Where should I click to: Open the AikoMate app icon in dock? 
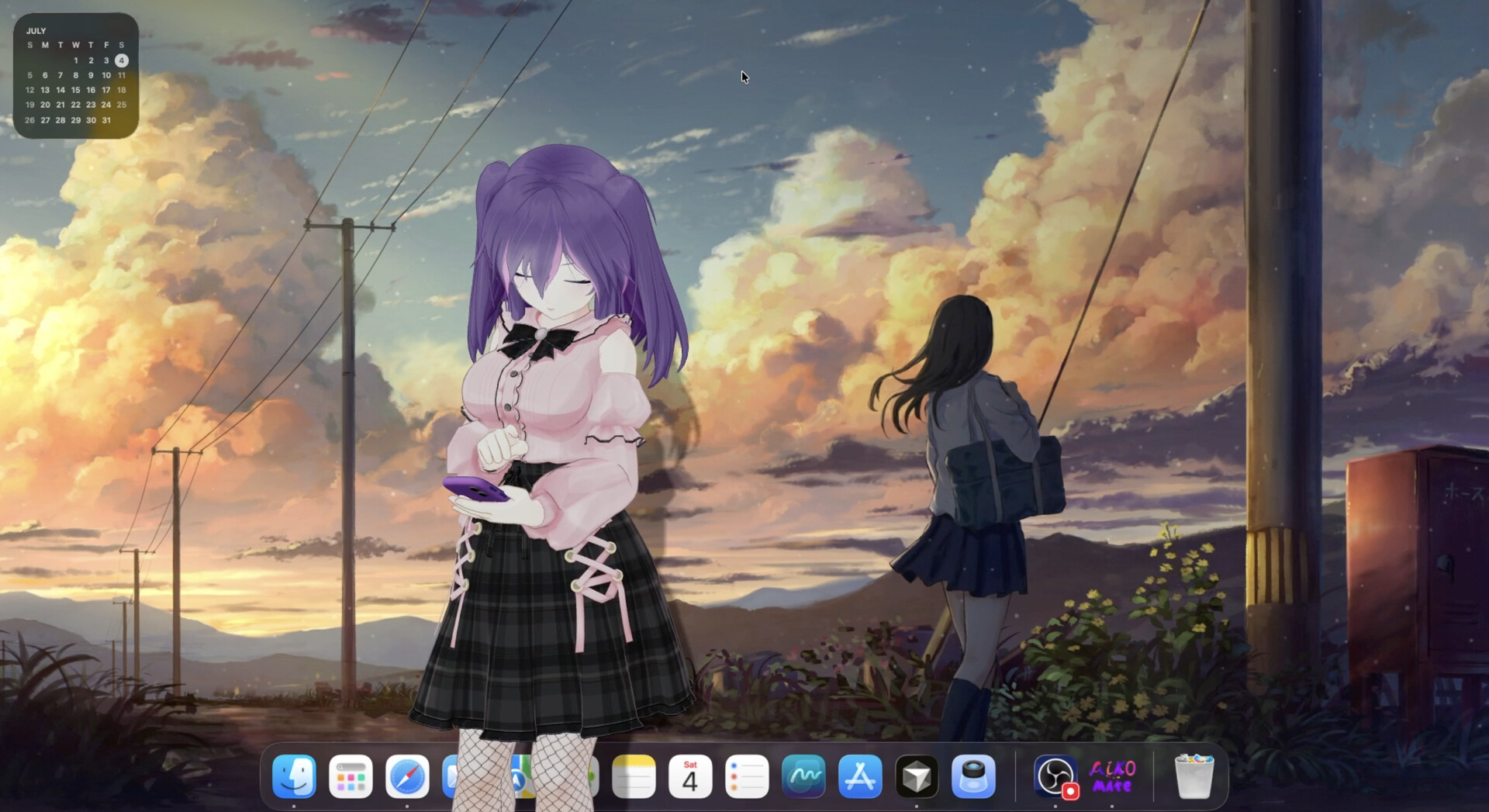[1112, 776]
